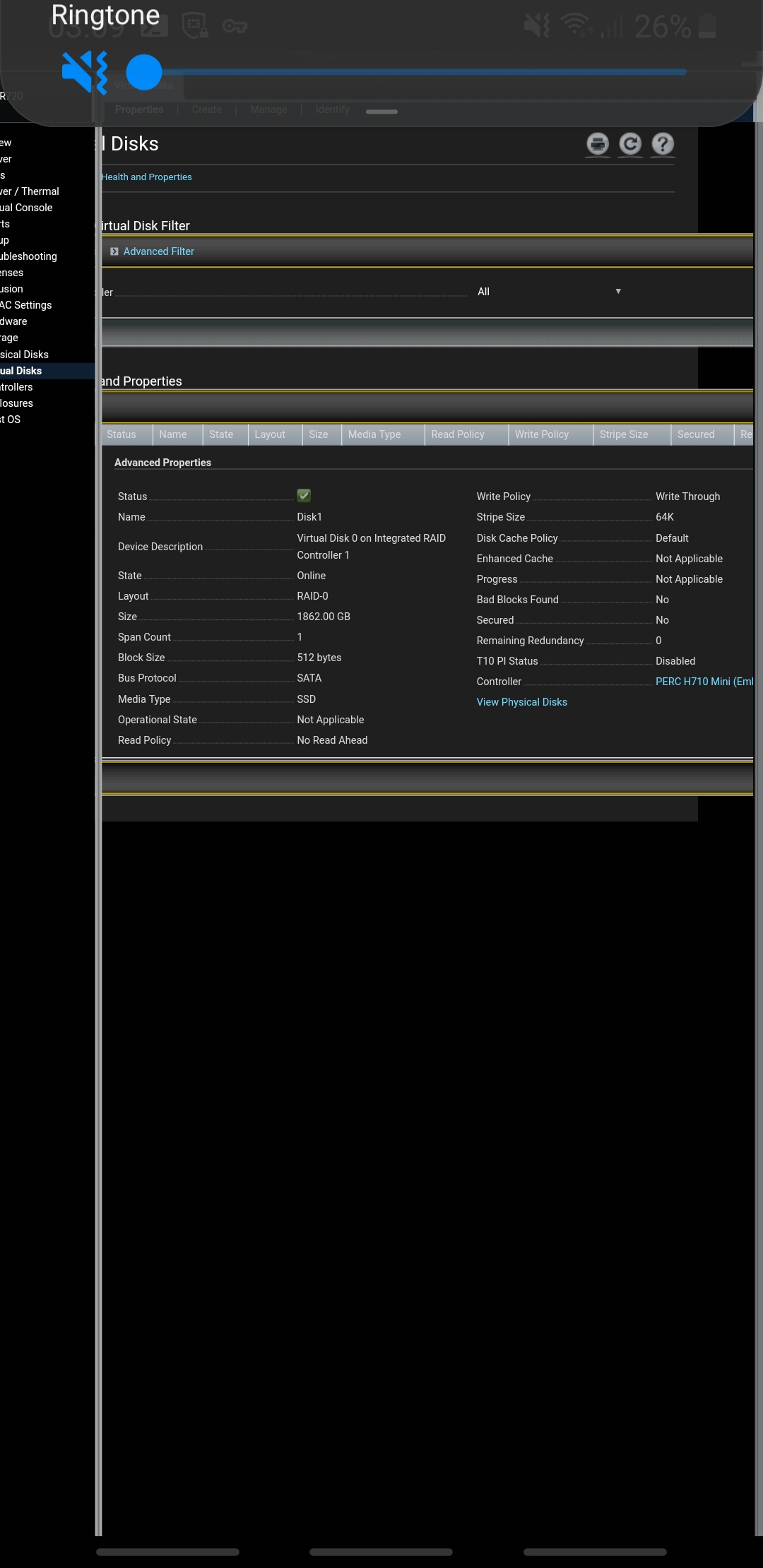Click the Stripe Size column header
The height and width of the screenshot is (1568, 763).
tap(624, 434)
